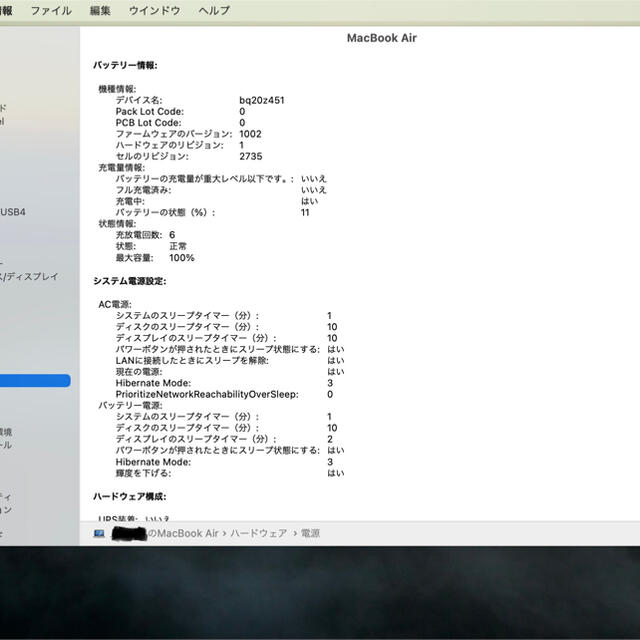Click the Pack Lot Code label
Screen dimensions: 640x640
150,111
